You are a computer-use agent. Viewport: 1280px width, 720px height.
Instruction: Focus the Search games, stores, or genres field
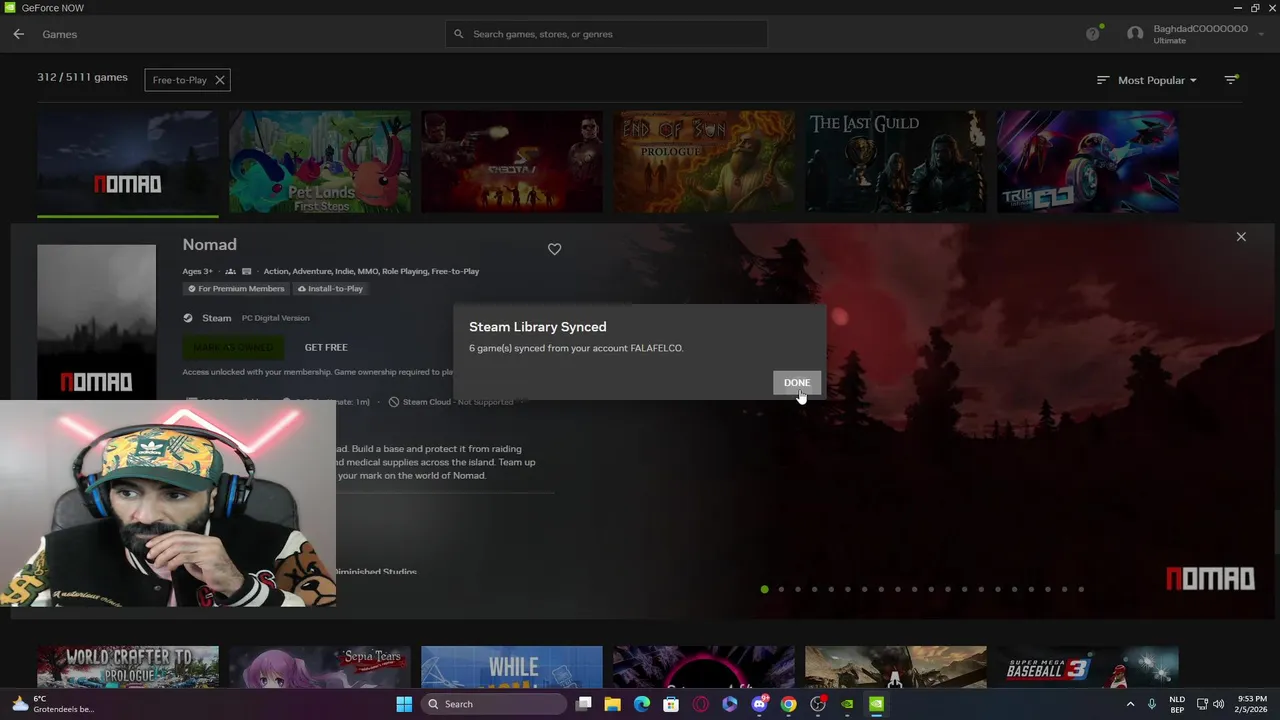606,34
